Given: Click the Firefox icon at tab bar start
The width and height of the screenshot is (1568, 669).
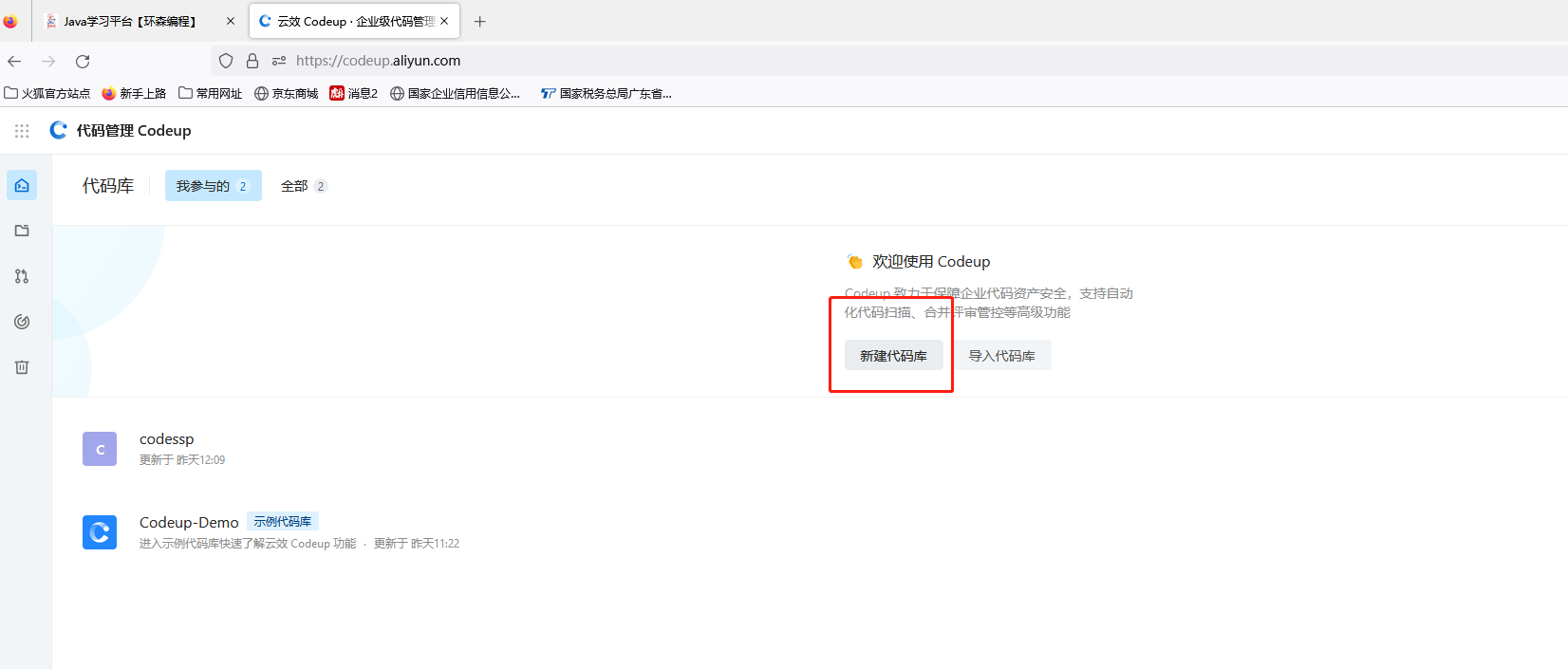Looking at the screenshot, I should pyautogui.click(x=10, y=21).
